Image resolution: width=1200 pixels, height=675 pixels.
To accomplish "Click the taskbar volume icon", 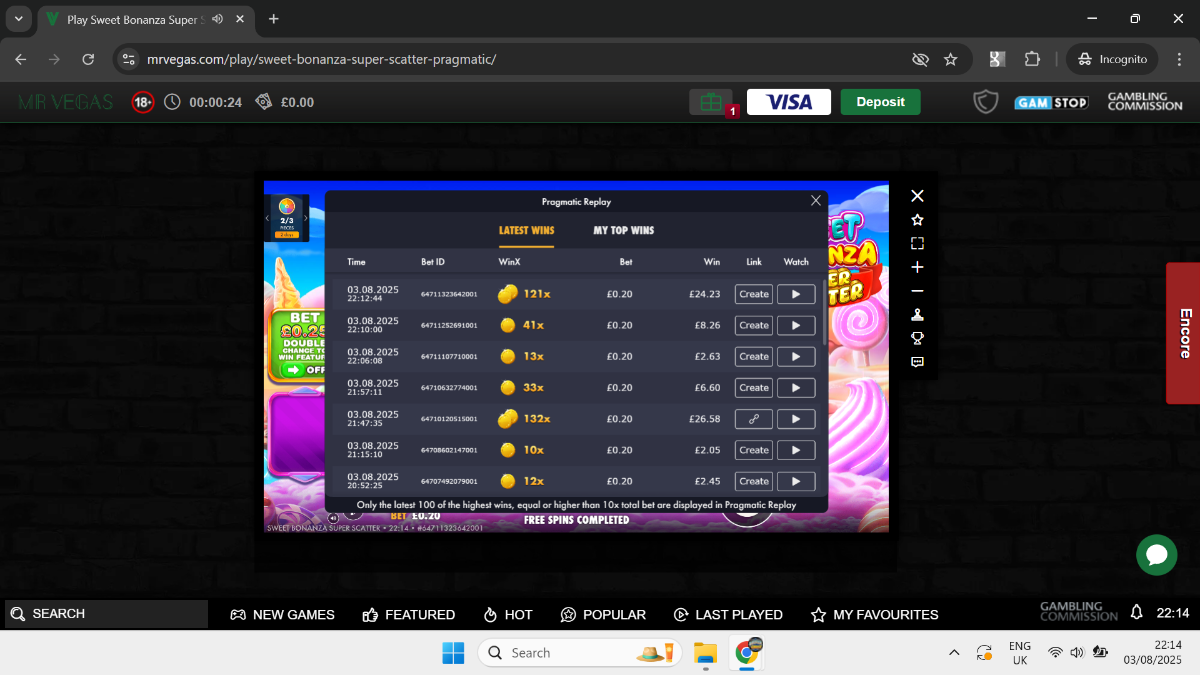I will pos(1077,653).
